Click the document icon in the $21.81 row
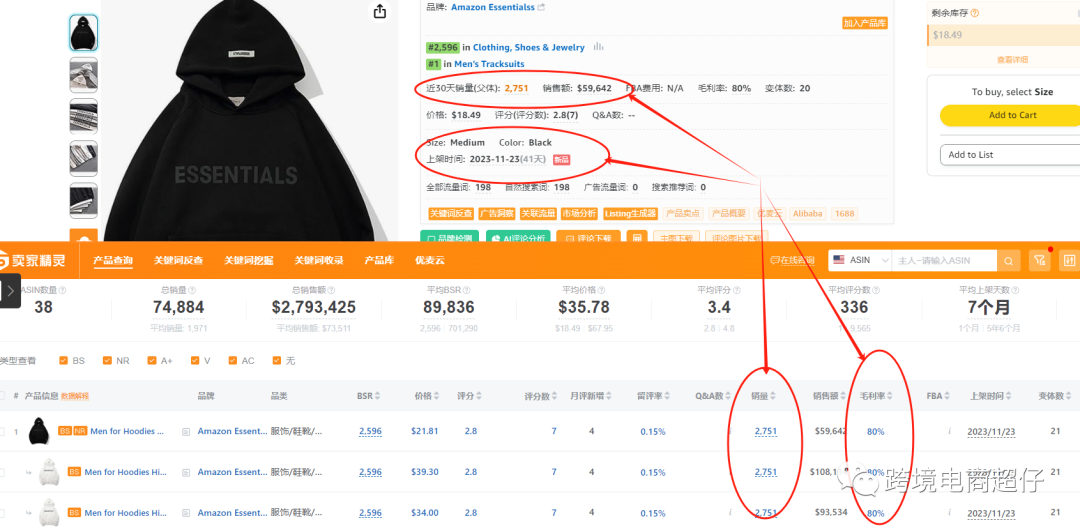The image size is (1080, 528). tap(186, 432)
